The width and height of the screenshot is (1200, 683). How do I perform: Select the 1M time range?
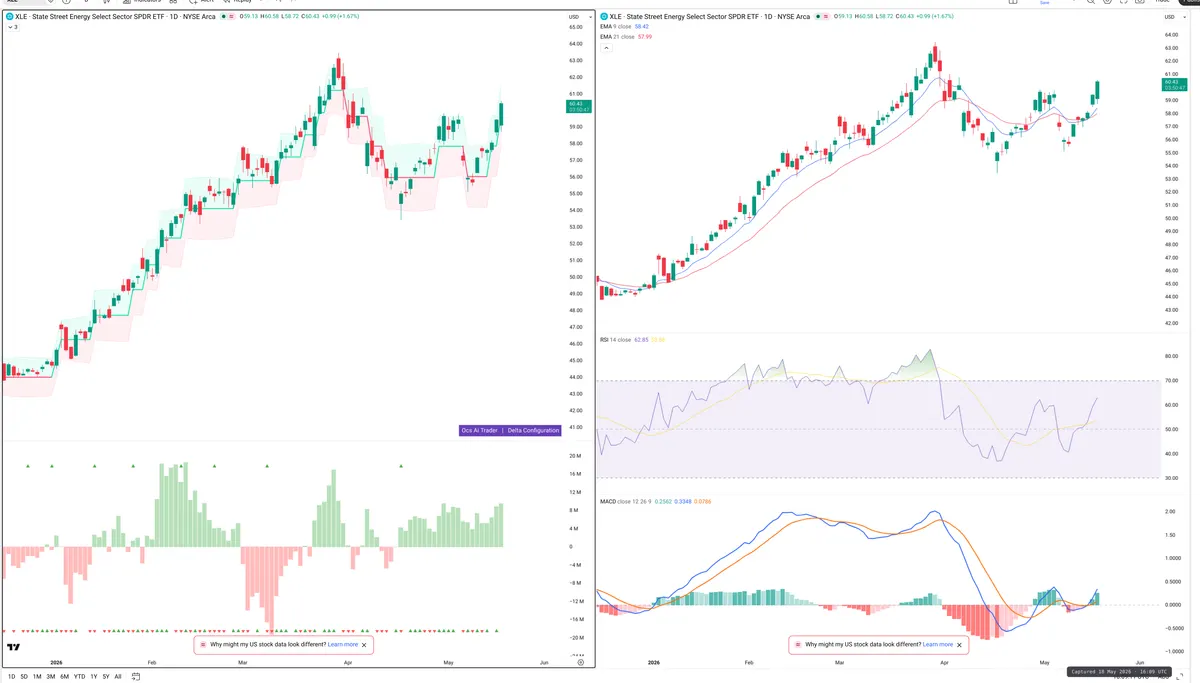[x=37, y=677]
